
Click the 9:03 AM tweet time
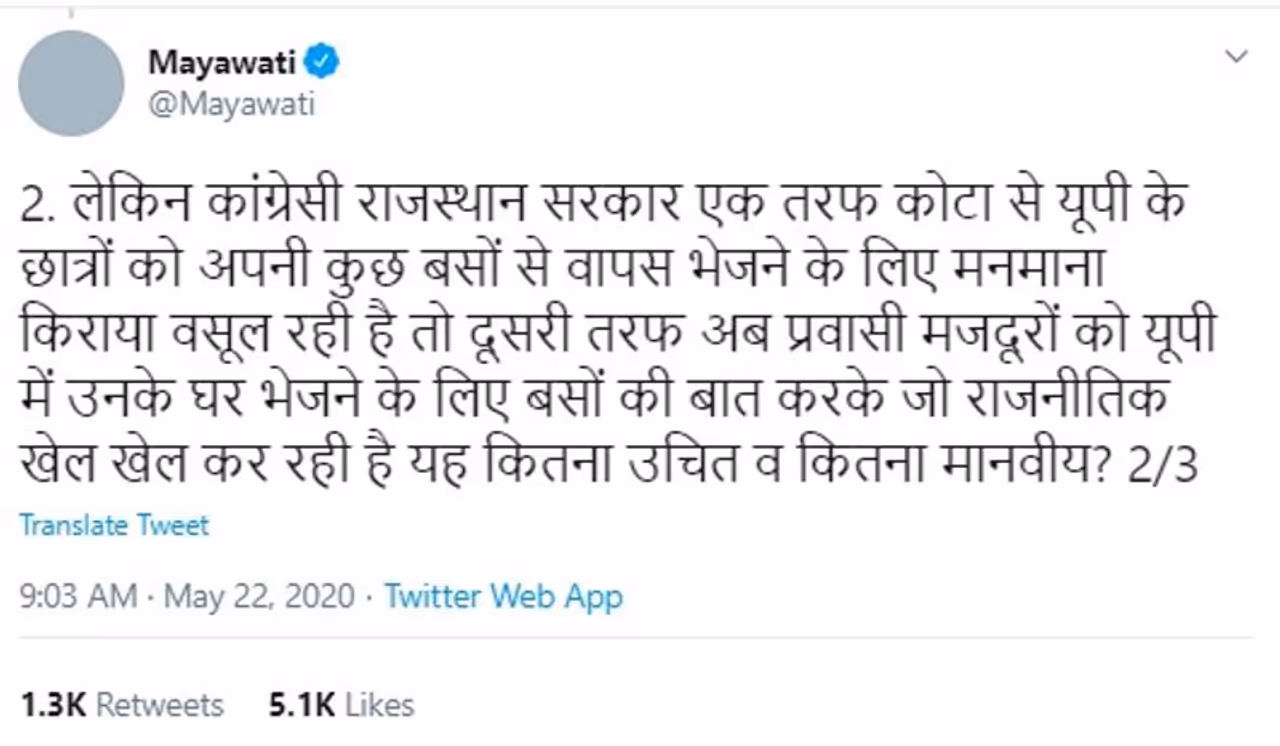(78, 597)
